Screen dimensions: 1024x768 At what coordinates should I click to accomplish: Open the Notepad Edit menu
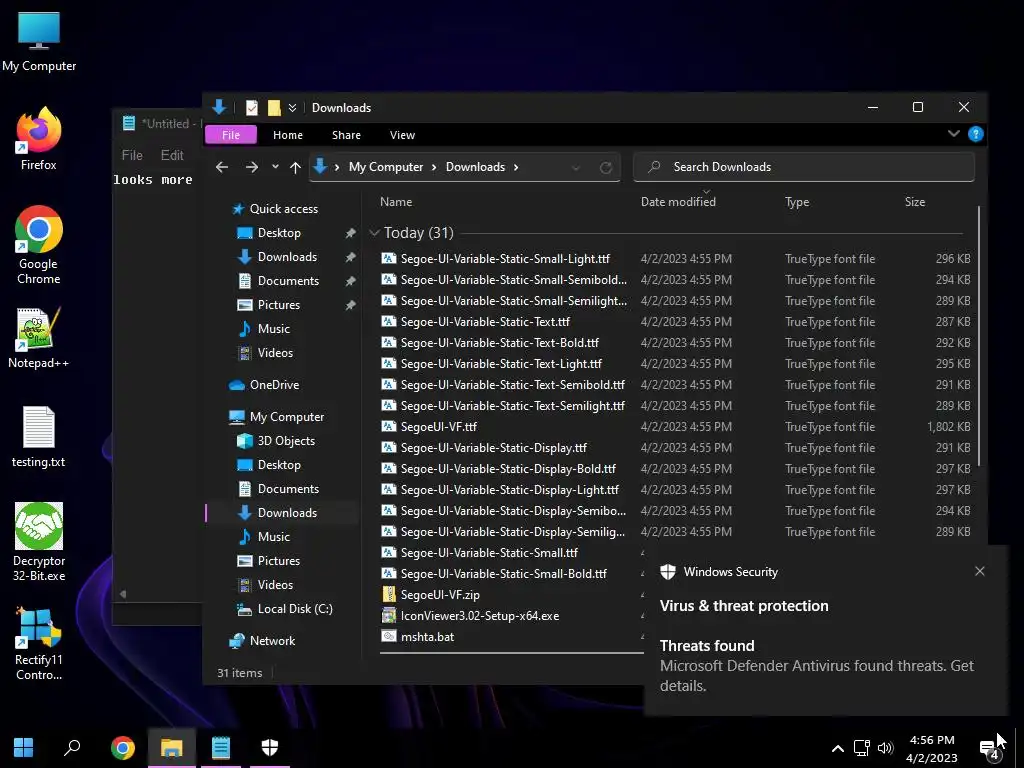tap(172, 155)
